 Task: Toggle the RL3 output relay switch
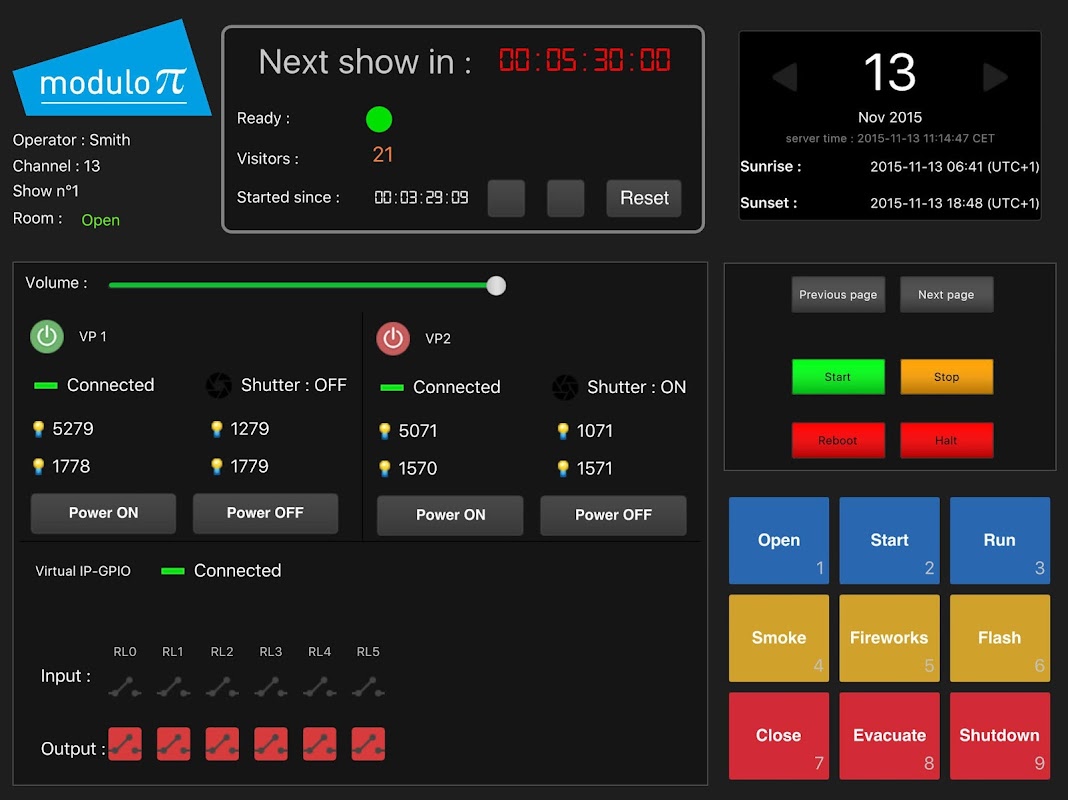(x=270, y=743)
